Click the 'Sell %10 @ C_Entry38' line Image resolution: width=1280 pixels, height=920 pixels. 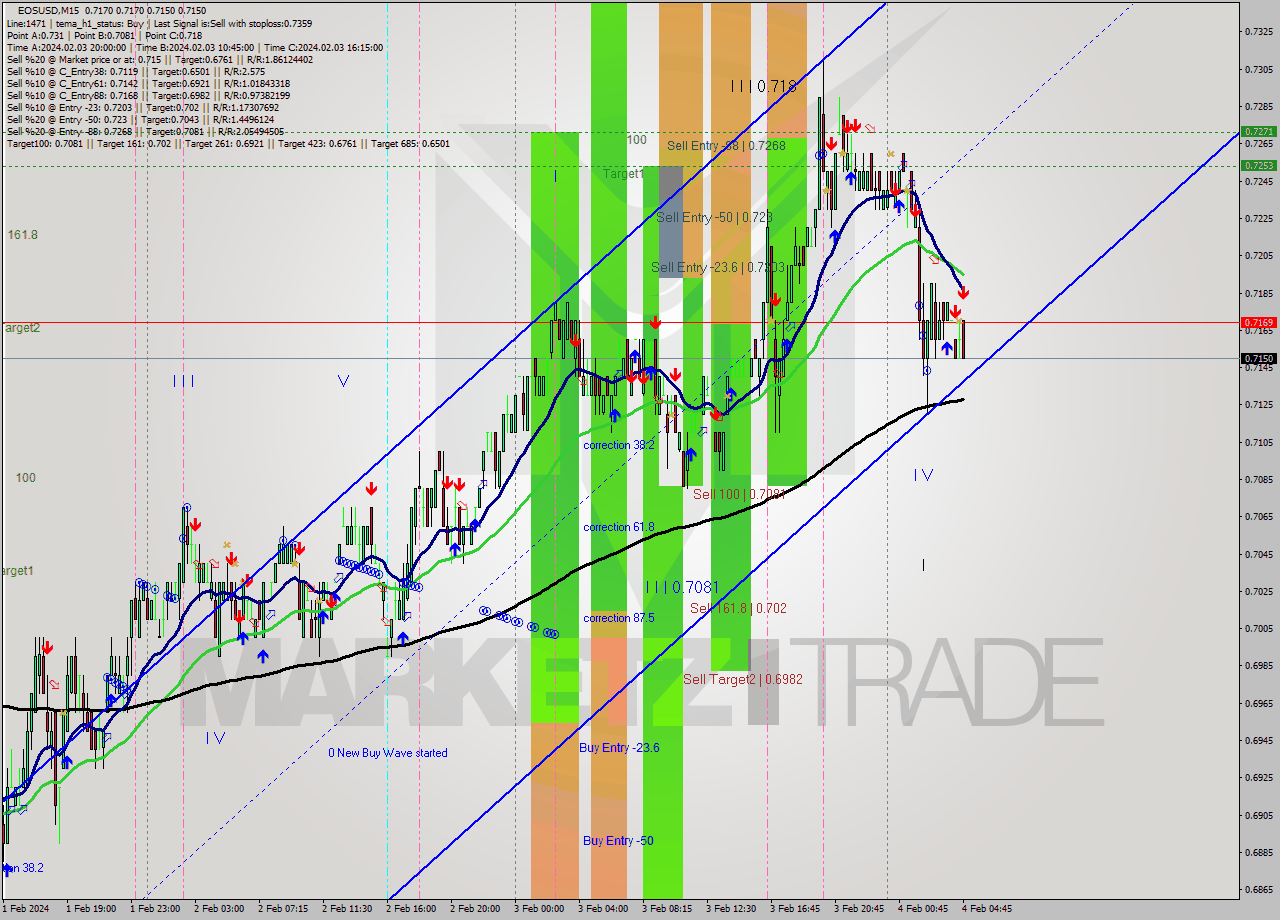pyautogui.click(x=135, y=71)
